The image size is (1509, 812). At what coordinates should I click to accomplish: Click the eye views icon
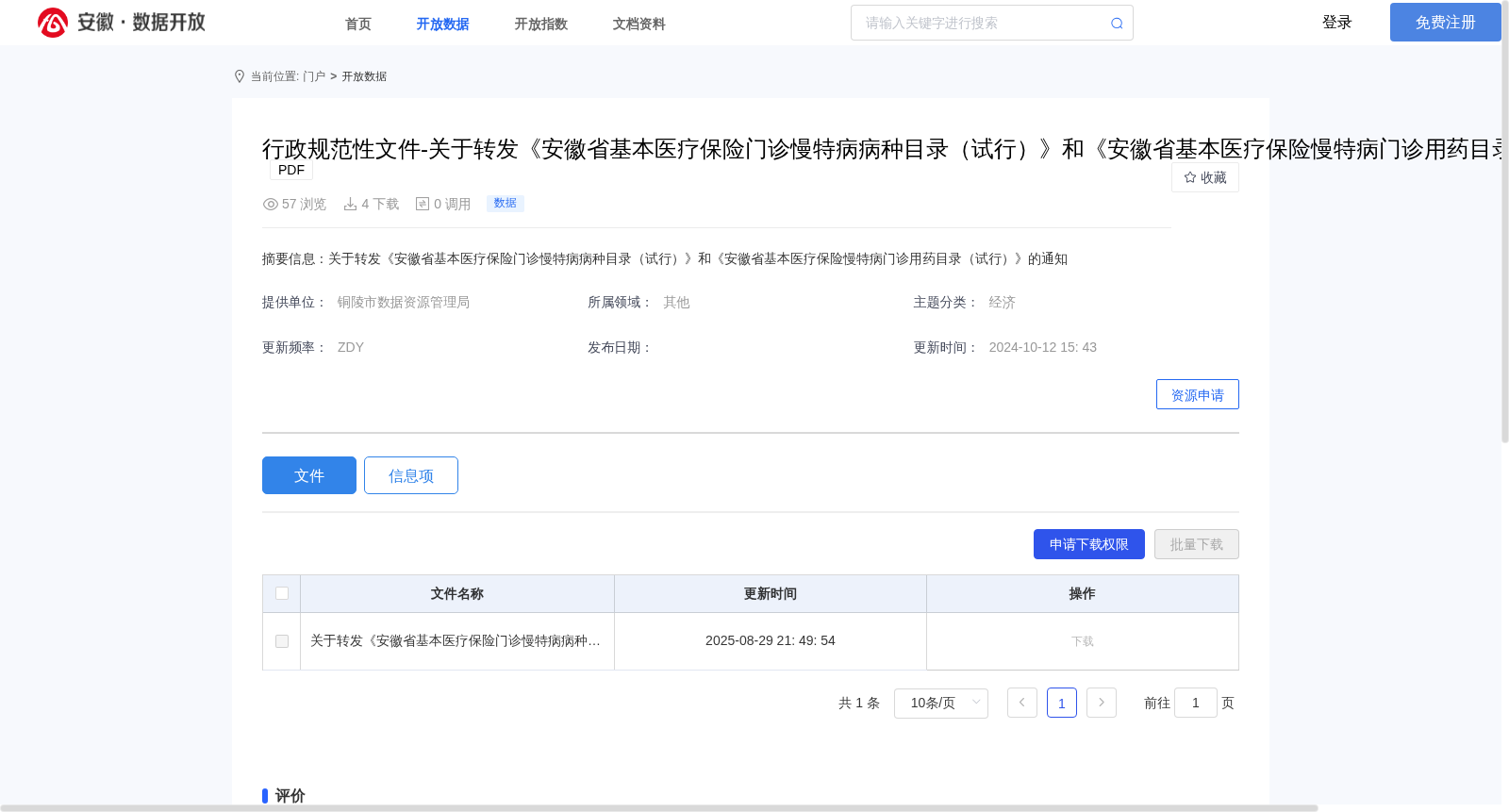click(271, 204)
